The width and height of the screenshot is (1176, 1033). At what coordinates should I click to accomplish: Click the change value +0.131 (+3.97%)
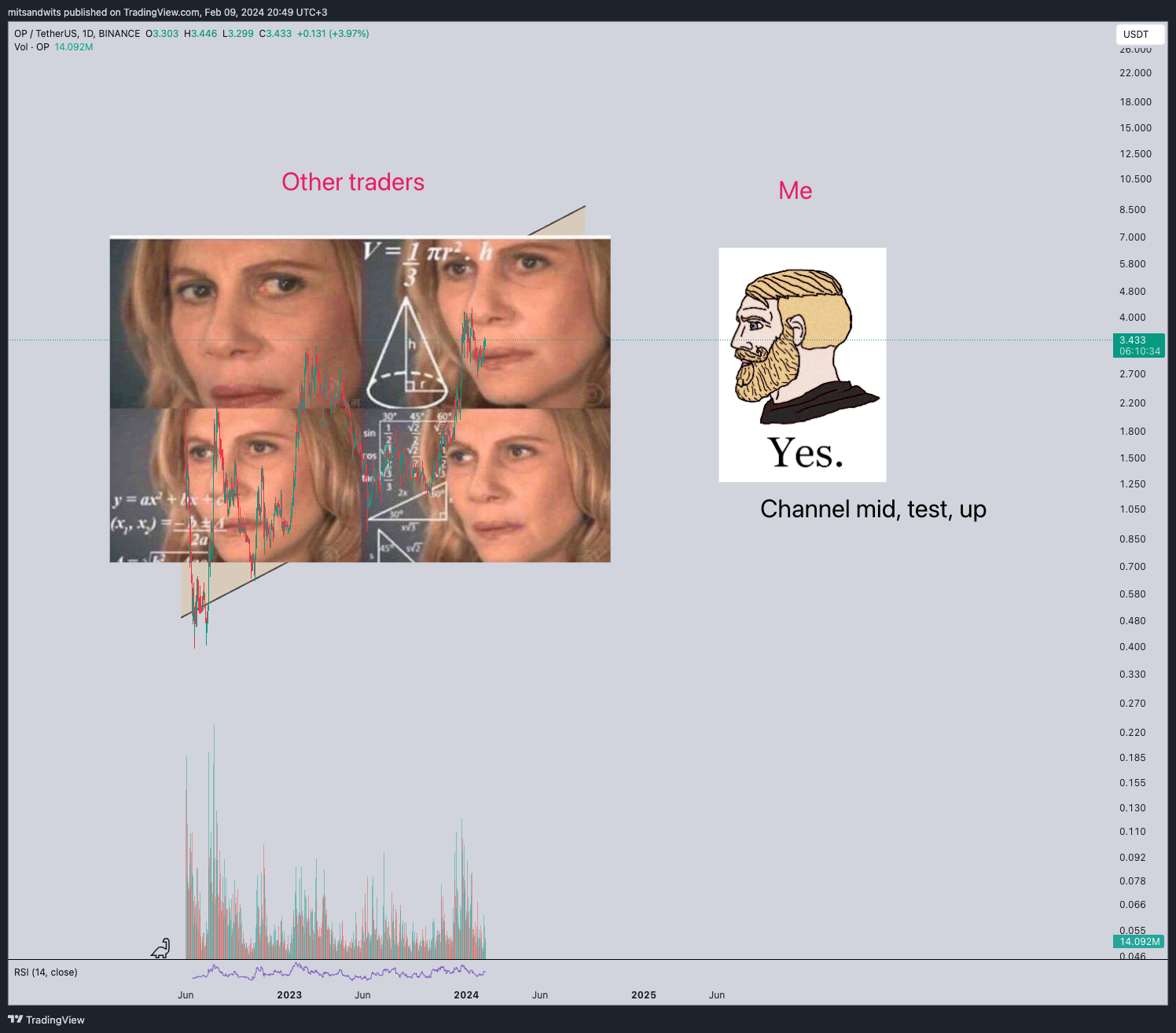[x=333, y=34]
